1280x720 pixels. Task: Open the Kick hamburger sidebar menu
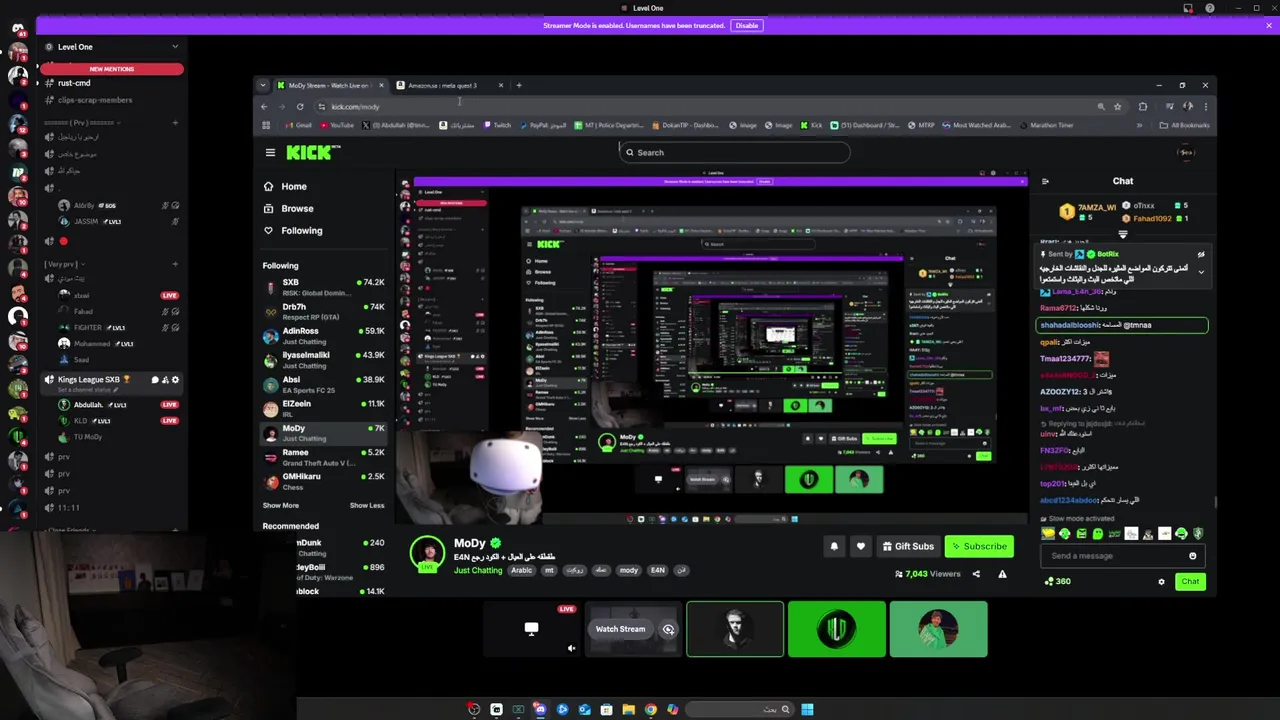coord(270,152)
